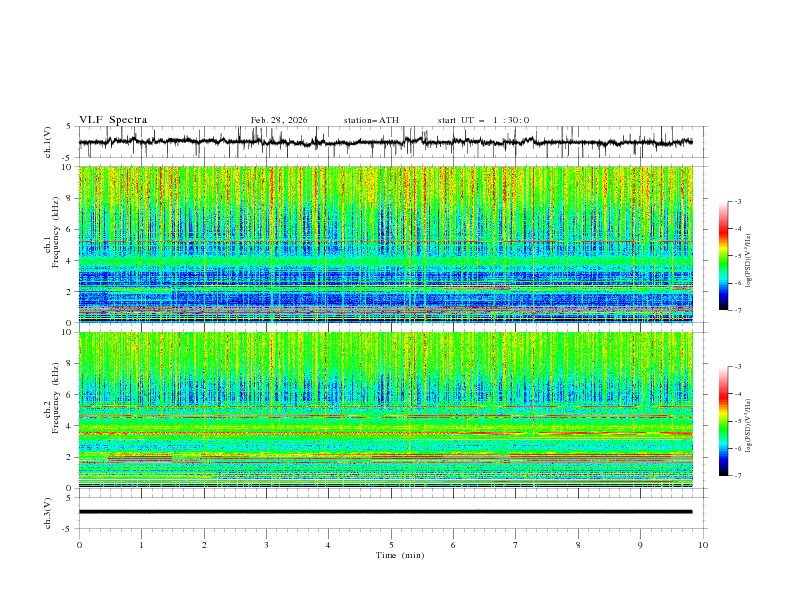
Task: Click the "-7" tick on ch.2 colorbar
Action: coord(738,475)
